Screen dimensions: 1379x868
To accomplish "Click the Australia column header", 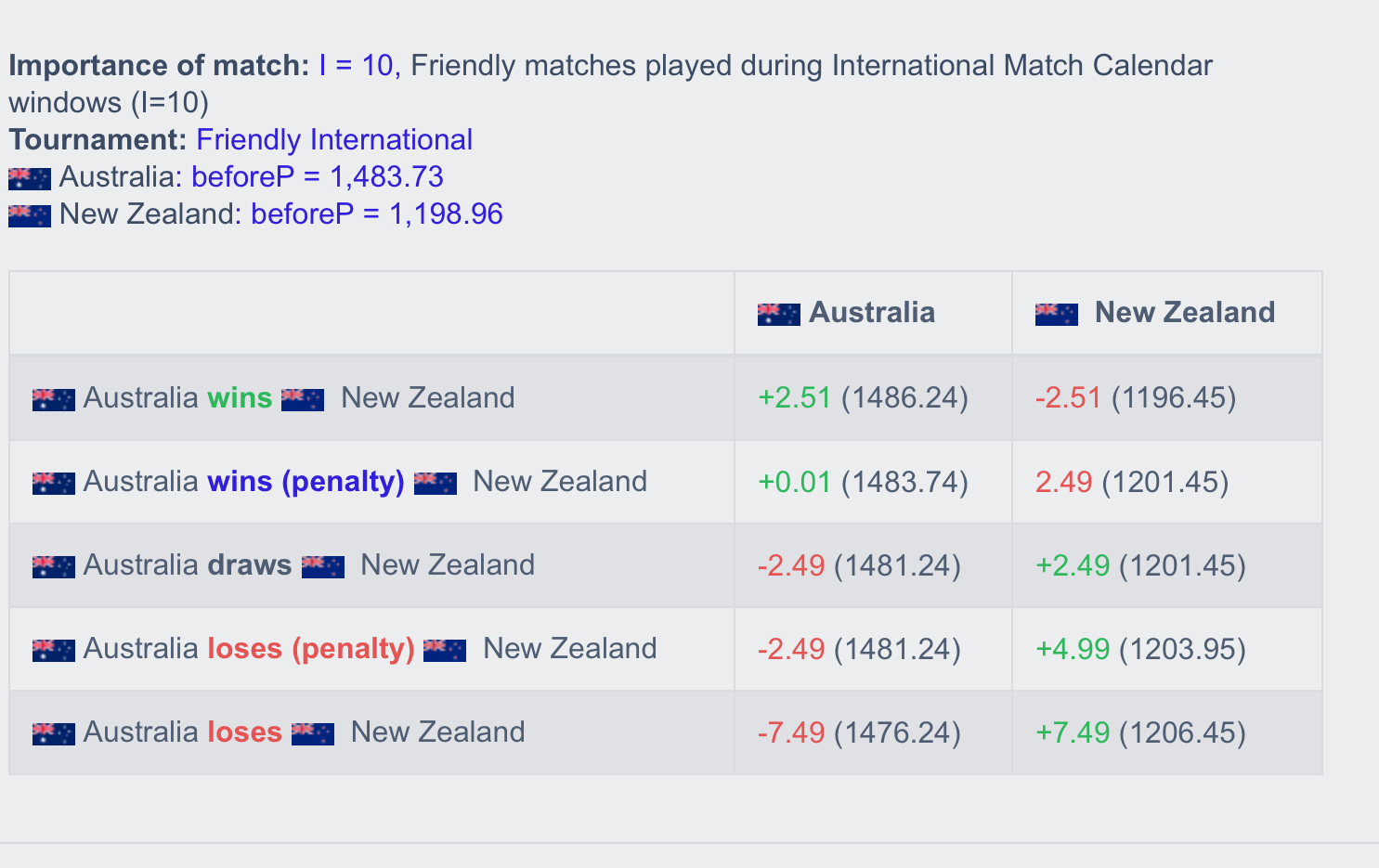I will tap(873, 313).
